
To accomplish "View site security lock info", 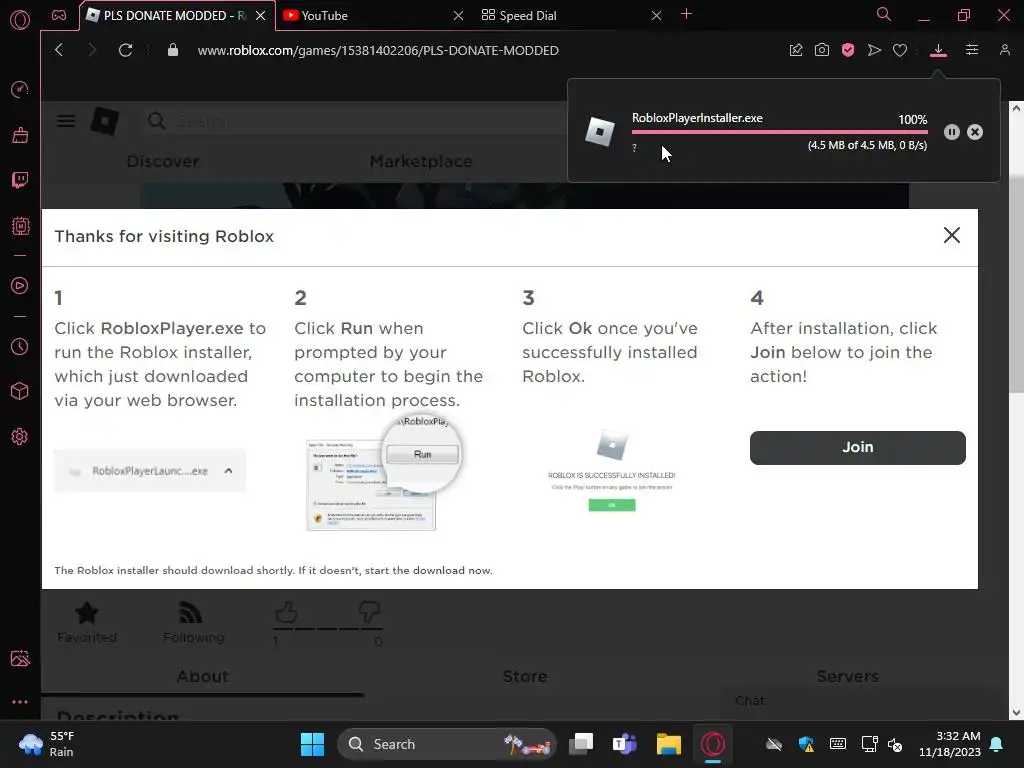I will [x=172, y=50].
